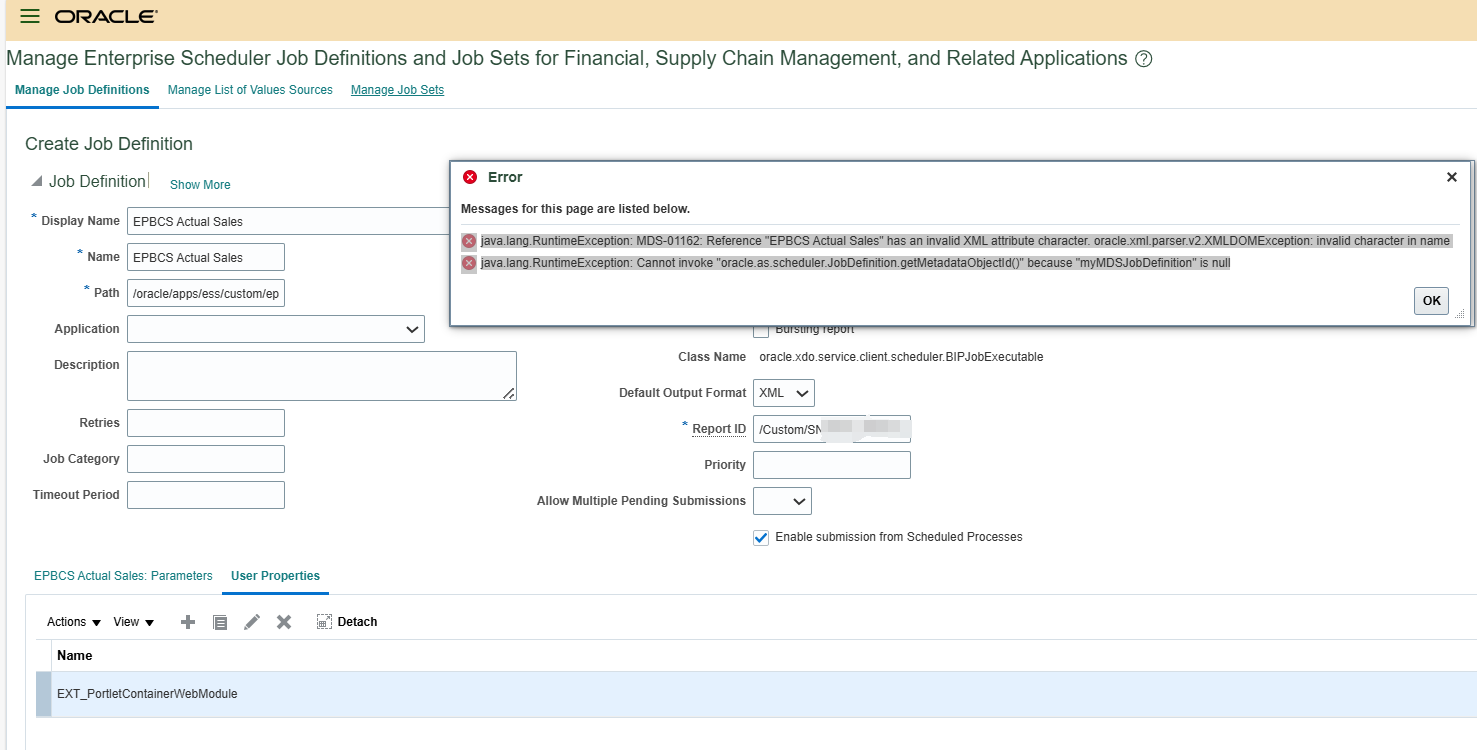Click the Display Name input field

(288, 221)
